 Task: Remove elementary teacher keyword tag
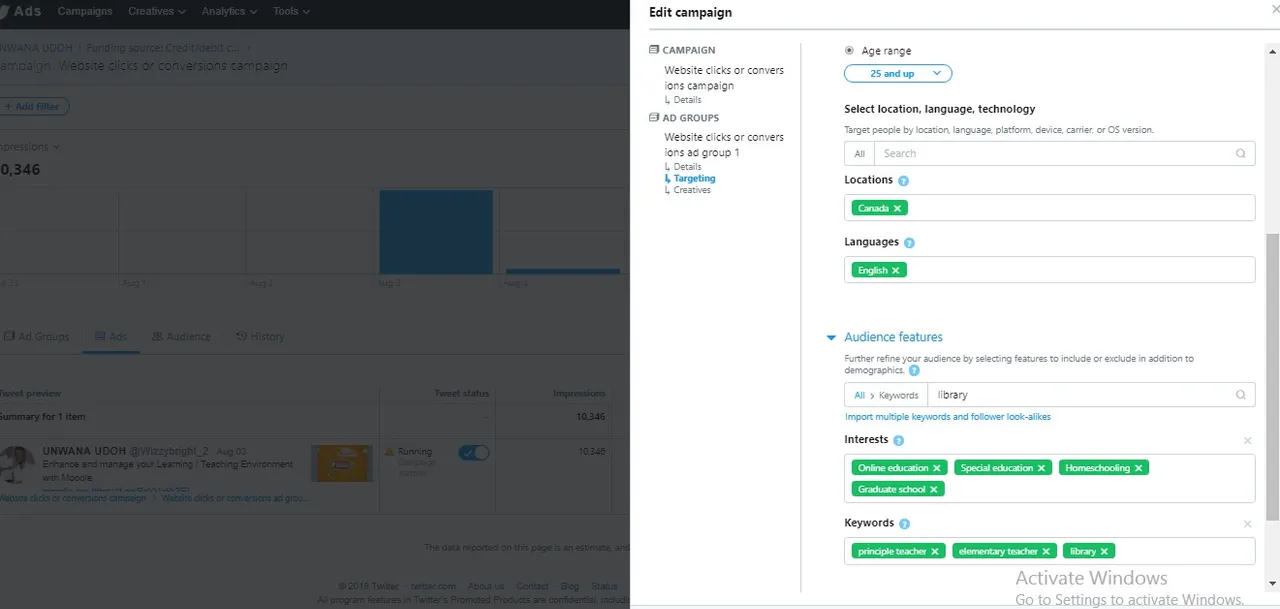[1046, 551]
